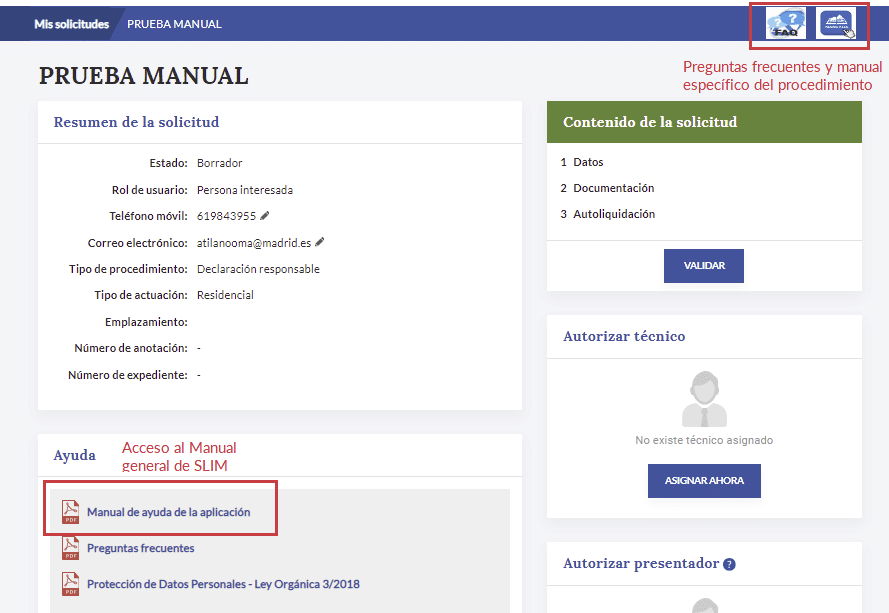Go to Documentación section of solicitud
Viewport: 889px width, 613px height.
(x=613, y=188)
